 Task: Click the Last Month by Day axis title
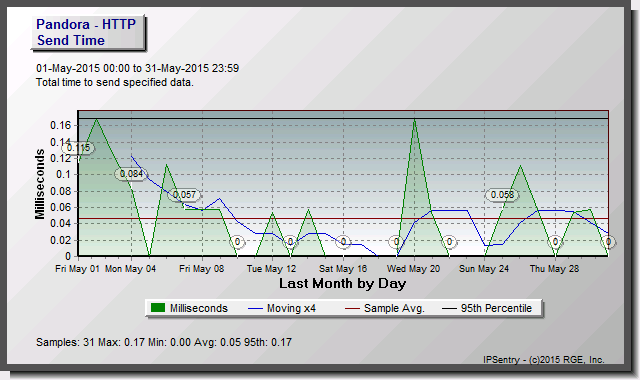coord(342,284)
